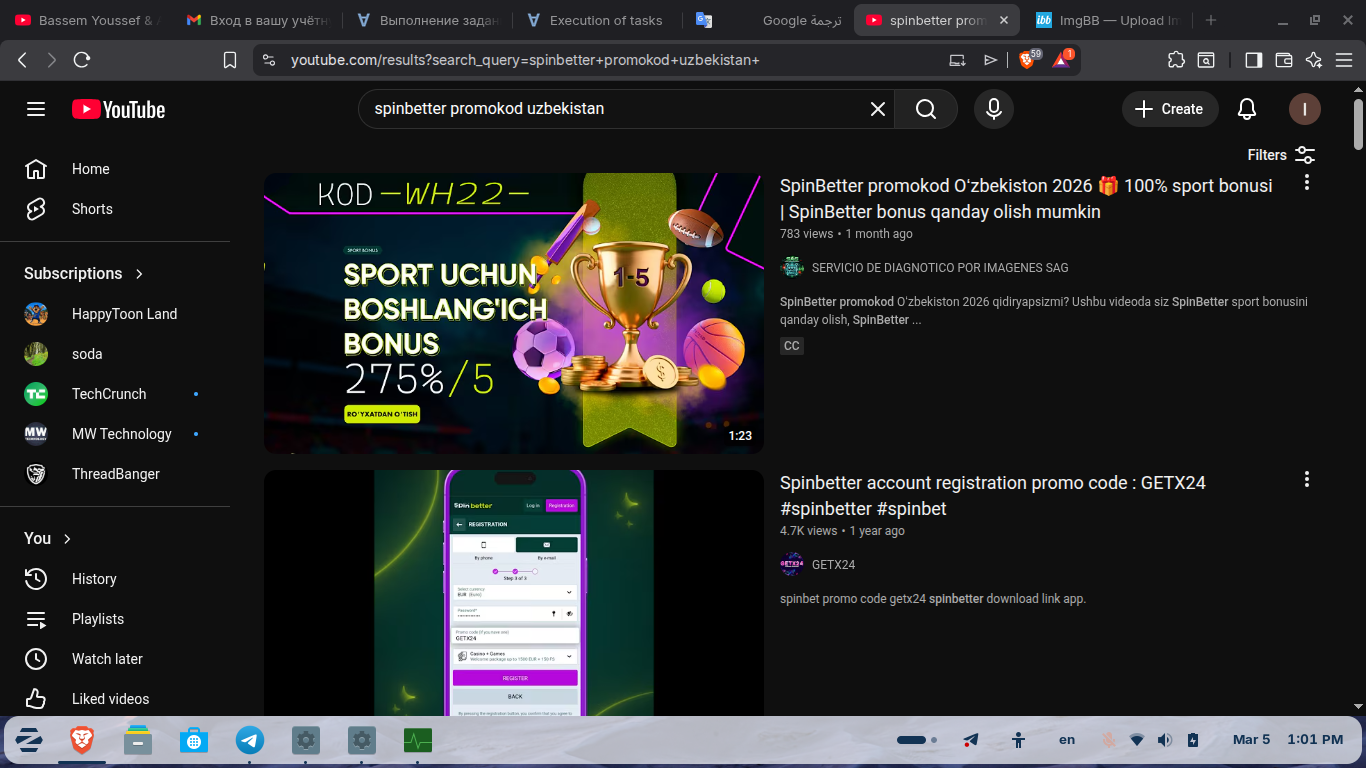Focus the browser address bar
Screen dimensions: 1366x768
(x=610, y=60)
